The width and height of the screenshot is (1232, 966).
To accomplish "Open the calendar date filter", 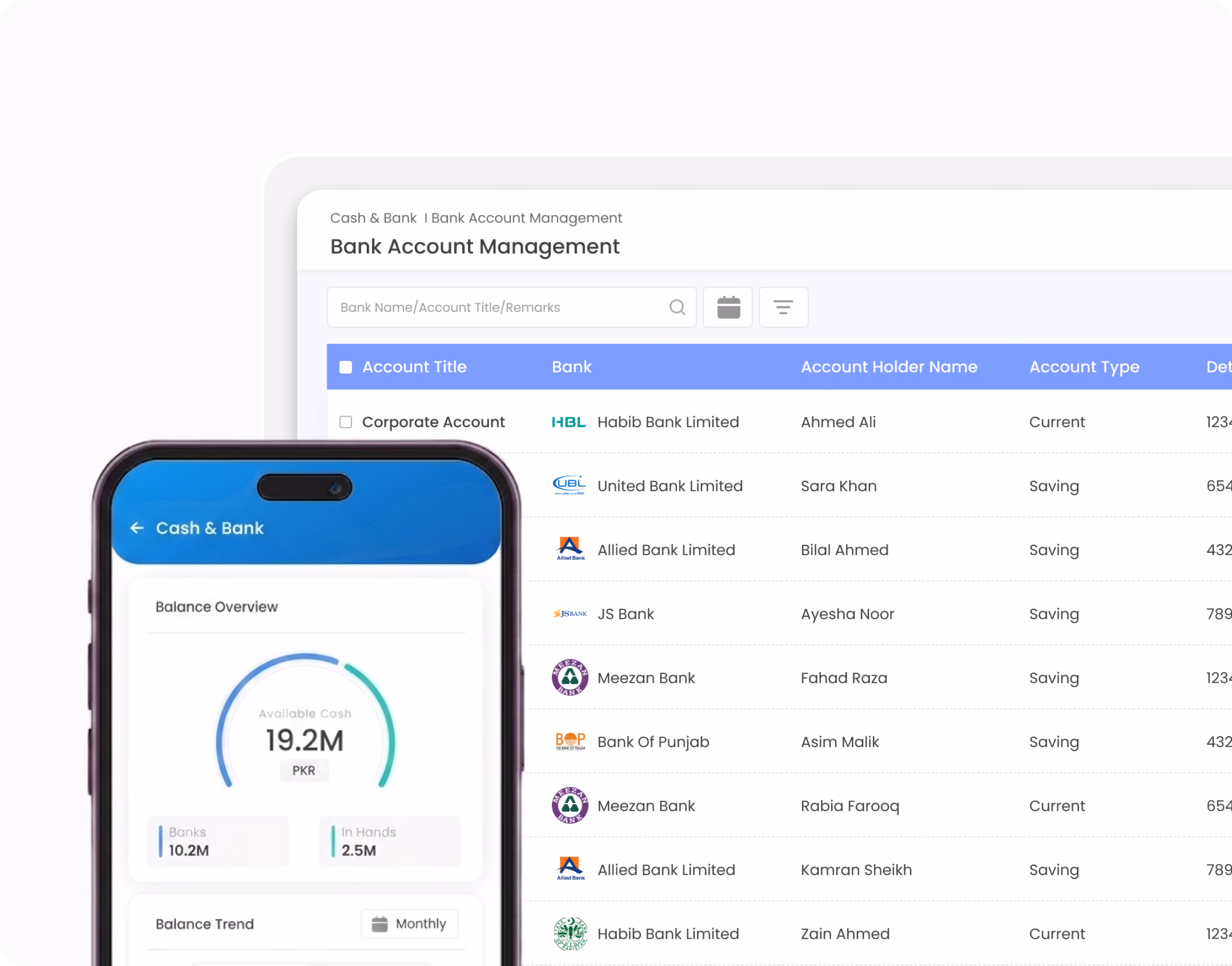I will 727,307.
